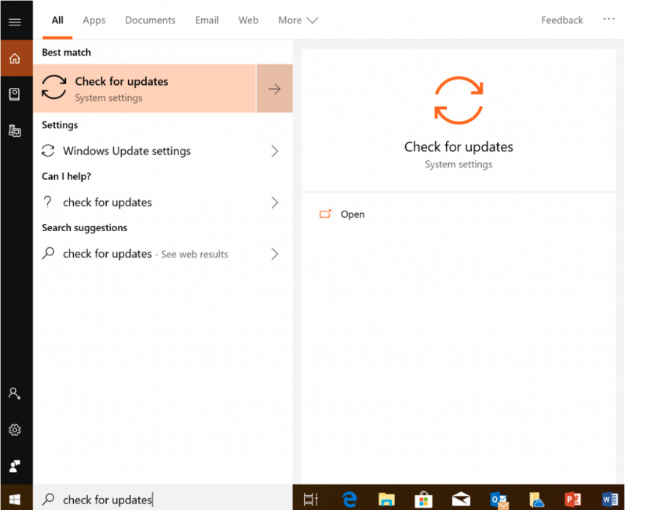Open File Explorer from taskbar
Screen dimensions: 650x515
coord(386,499)
